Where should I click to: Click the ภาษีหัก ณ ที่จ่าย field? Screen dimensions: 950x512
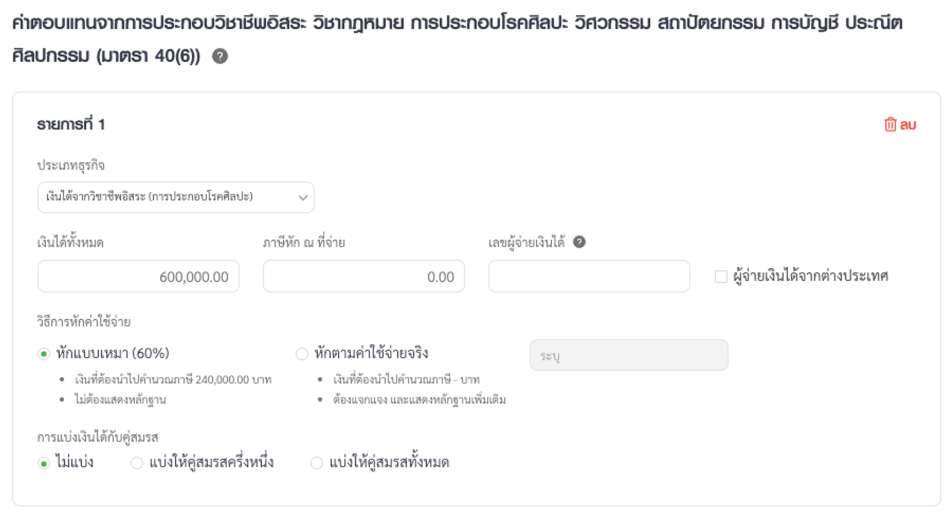click(364, 276)
